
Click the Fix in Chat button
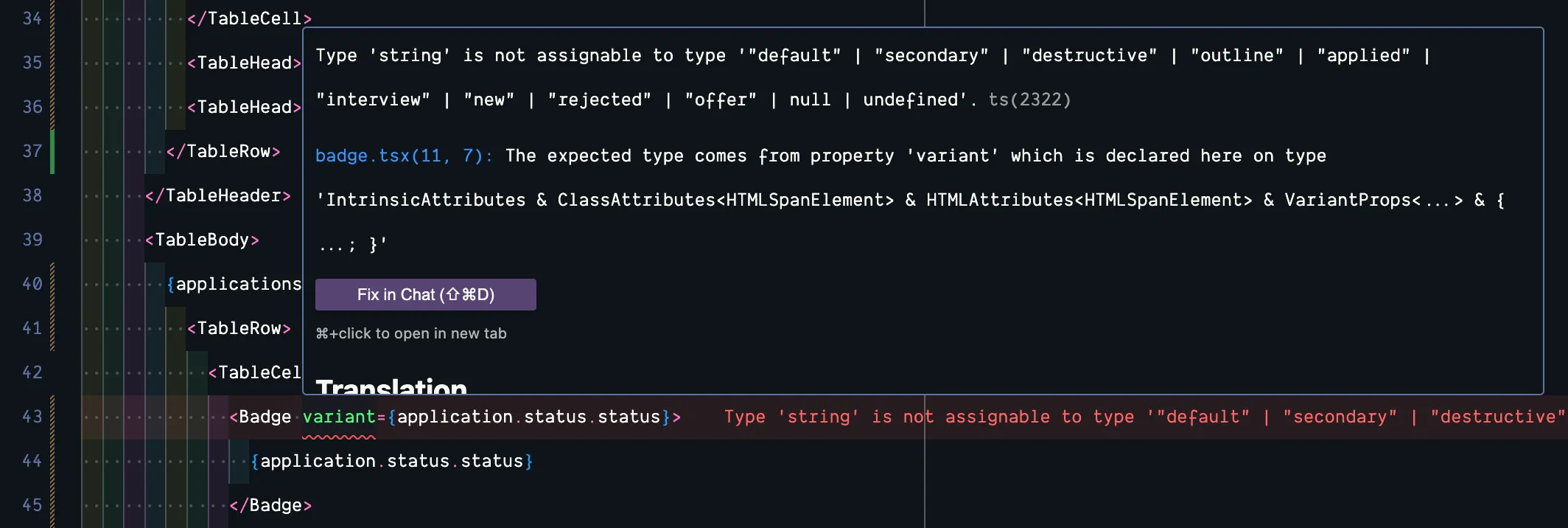point(425,295)
